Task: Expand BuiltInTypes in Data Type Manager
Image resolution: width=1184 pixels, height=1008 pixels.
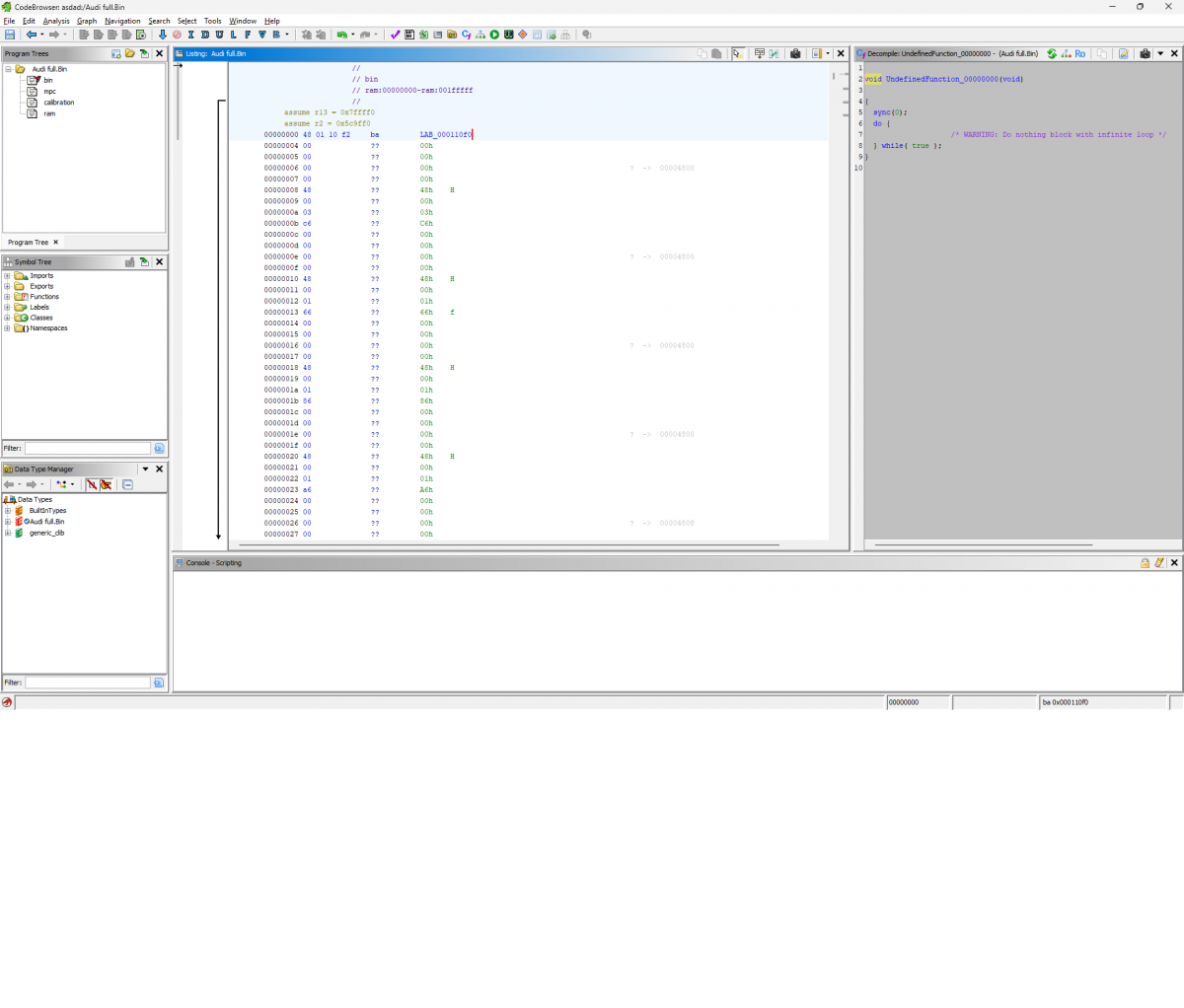Action: click(8, 511)
